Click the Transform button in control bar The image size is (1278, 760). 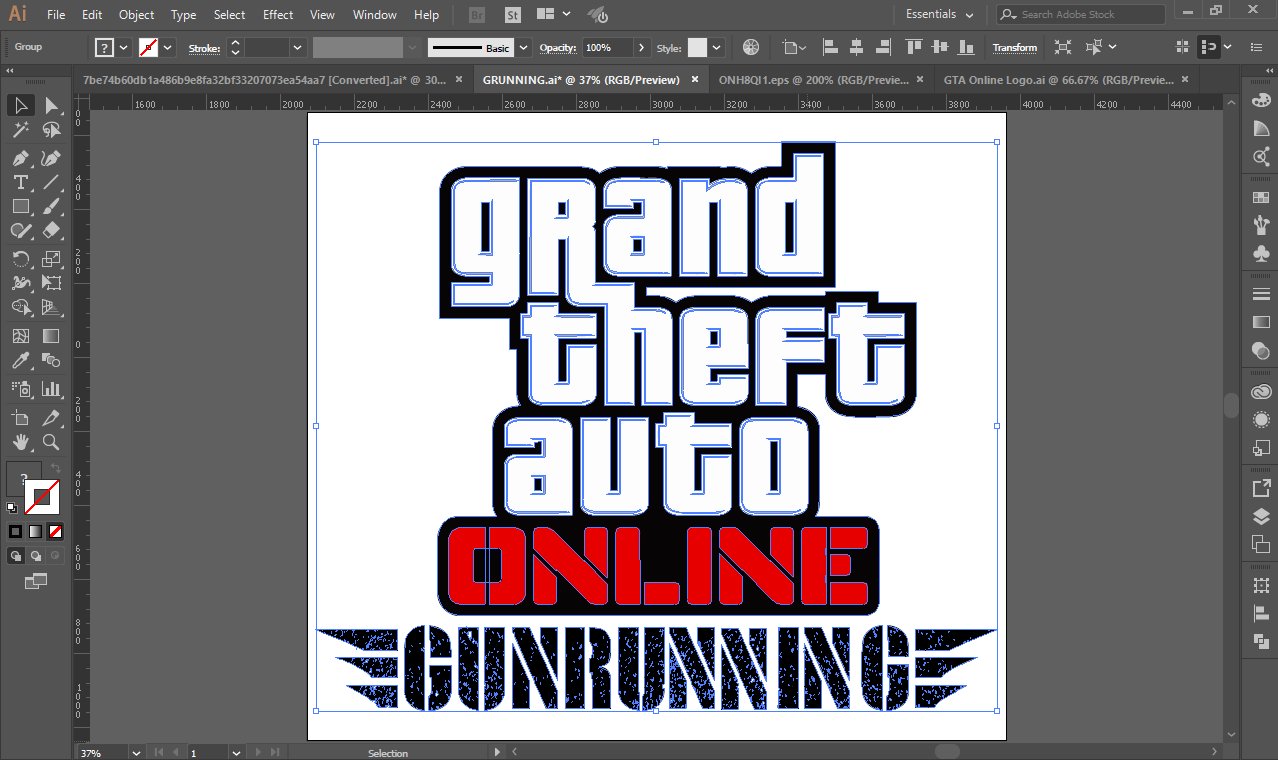click(x=1014, y=47)
